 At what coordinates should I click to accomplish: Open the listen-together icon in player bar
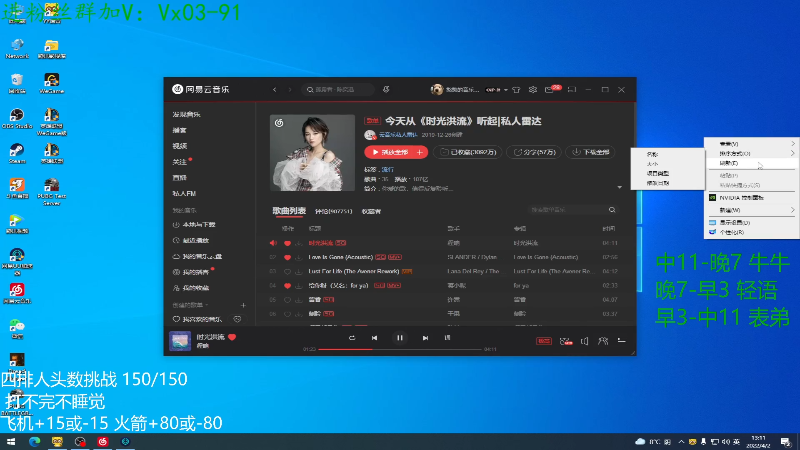pyautogui.click(x=603, y=341)
